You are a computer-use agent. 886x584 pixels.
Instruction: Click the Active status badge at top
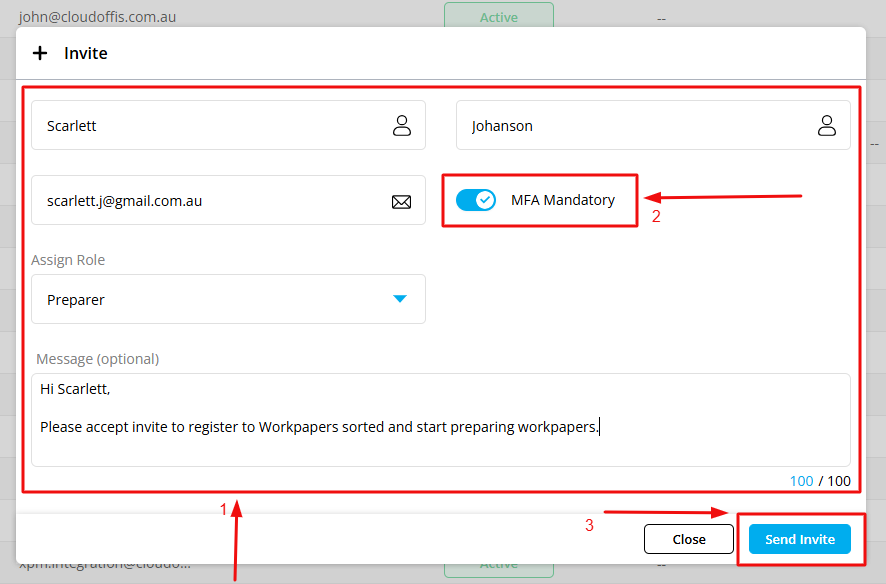tap(498, 17)
